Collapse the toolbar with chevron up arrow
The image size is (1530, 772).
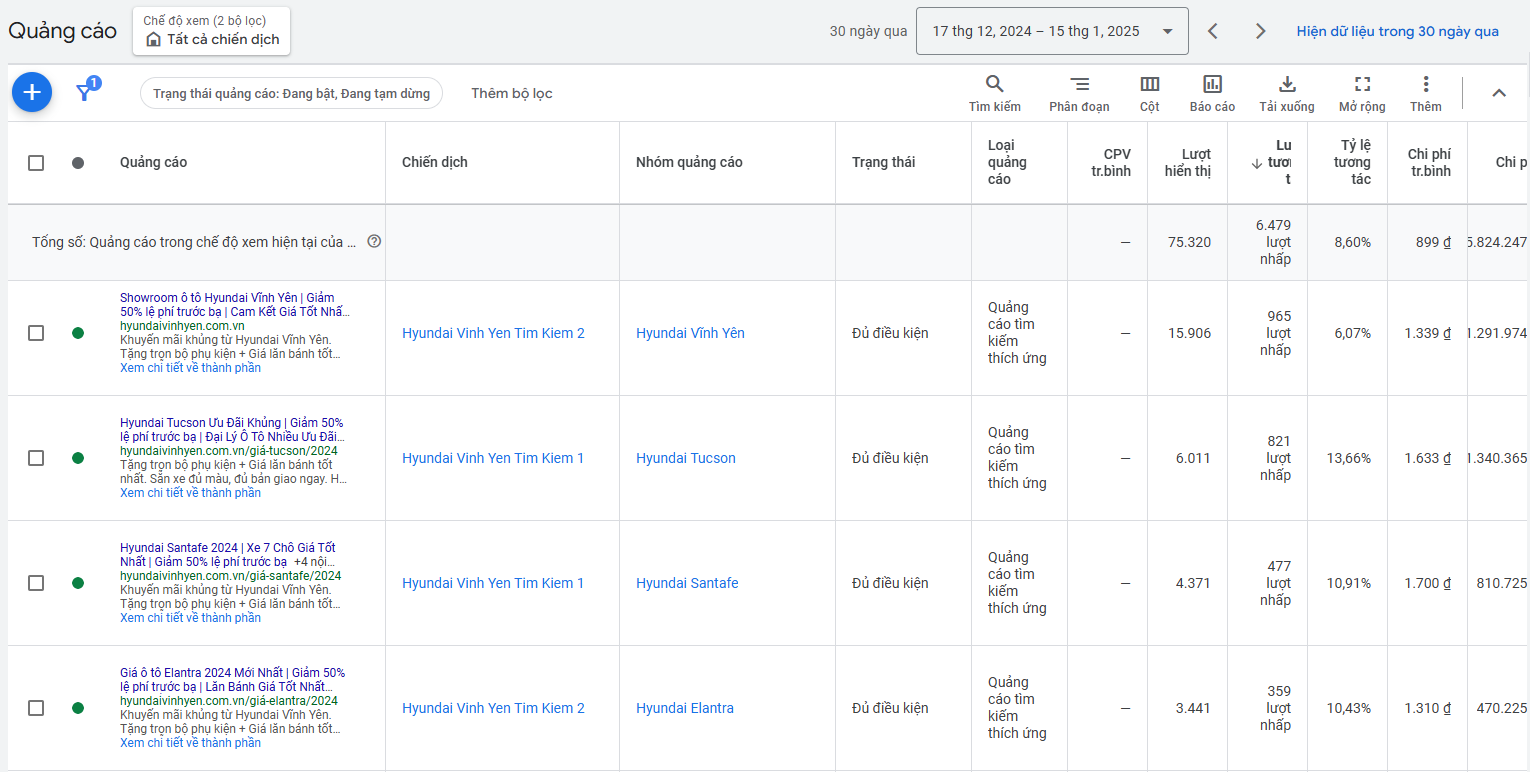point(1498,93)
